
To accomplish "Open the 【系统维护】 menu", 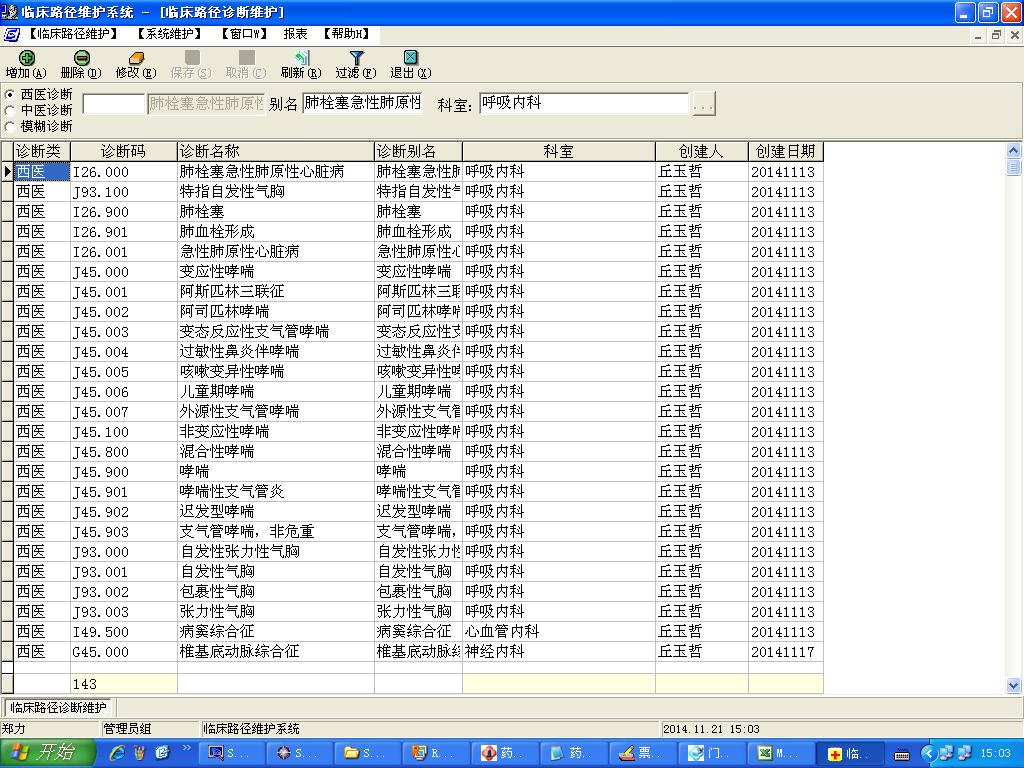I will pos(170,34).
